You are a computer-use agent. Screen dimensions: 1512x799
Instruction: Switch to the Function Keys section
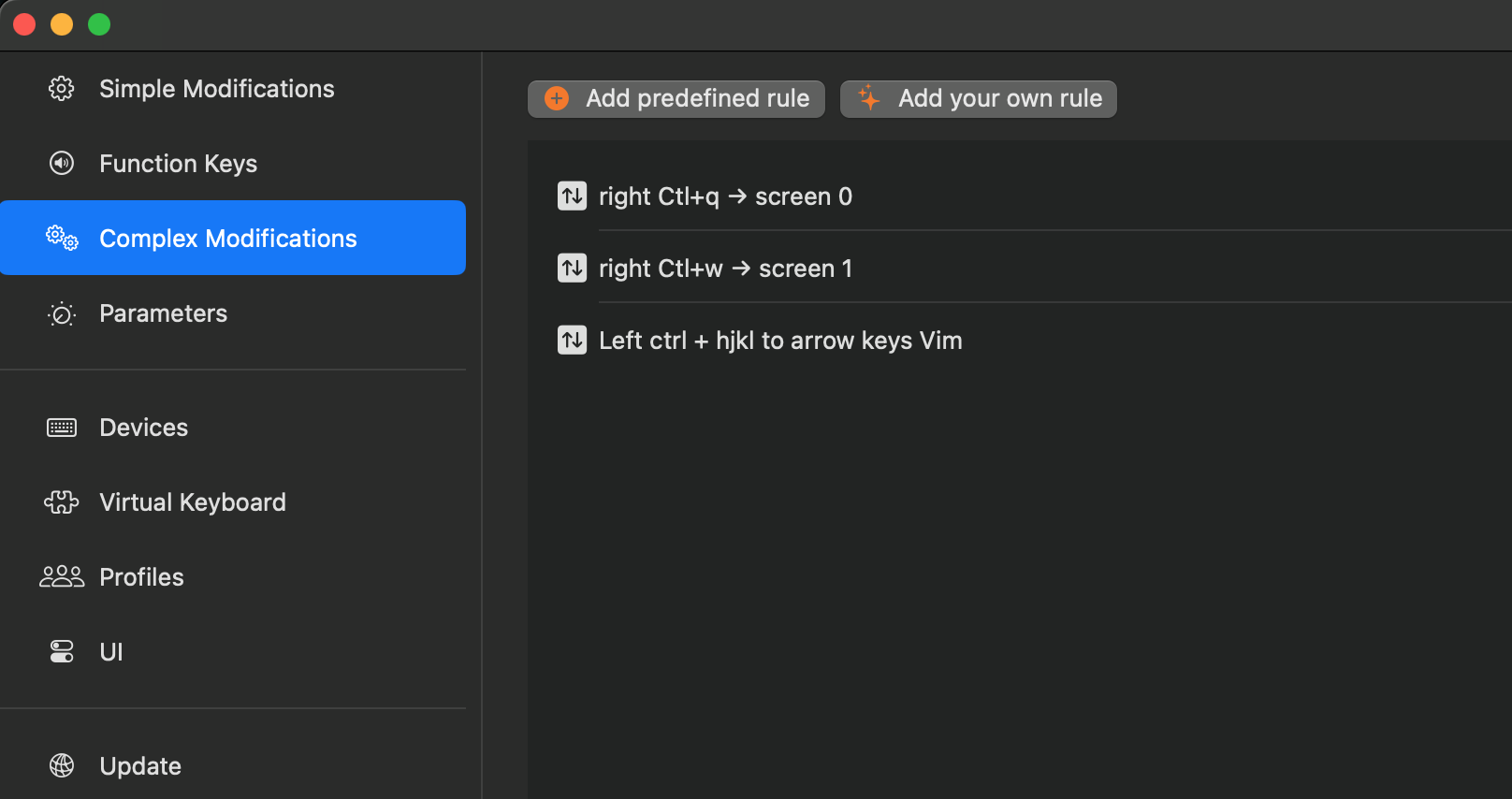pos(178,164)
